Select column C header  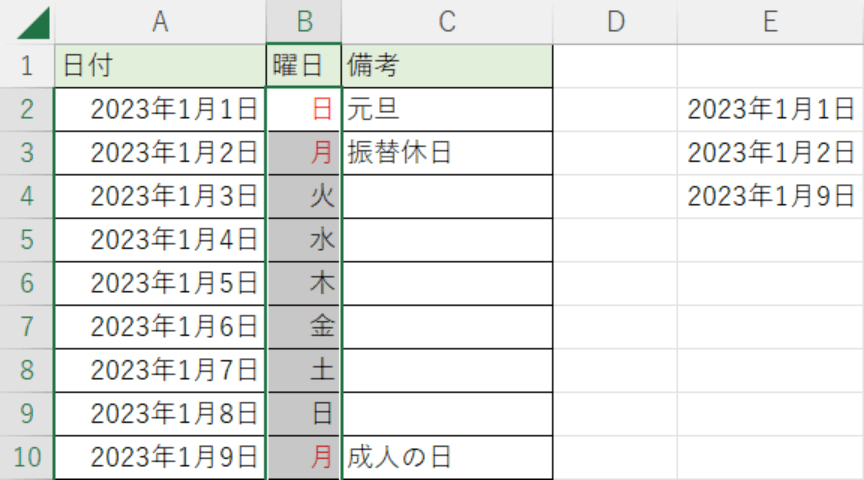447,22
